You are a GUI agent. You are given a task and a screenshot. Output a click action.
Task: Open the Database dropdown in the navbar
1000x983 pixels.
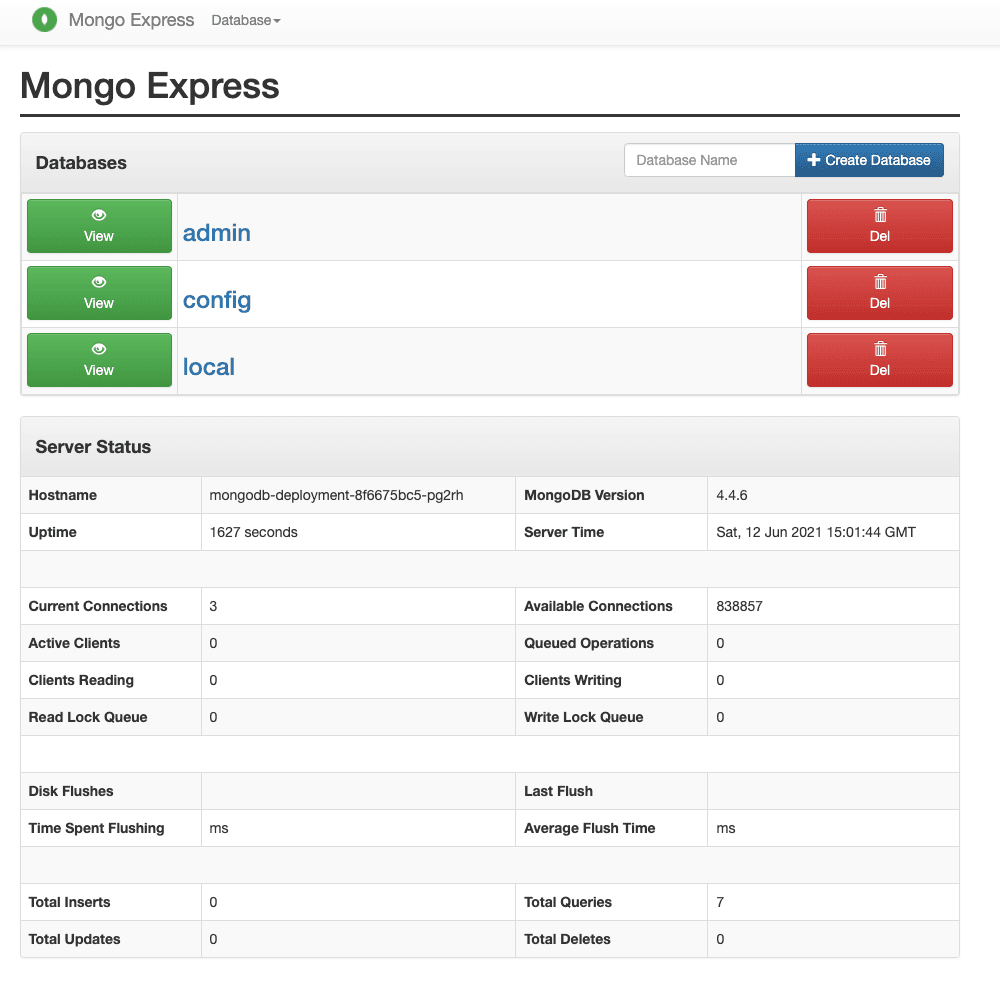coord(245,19)
